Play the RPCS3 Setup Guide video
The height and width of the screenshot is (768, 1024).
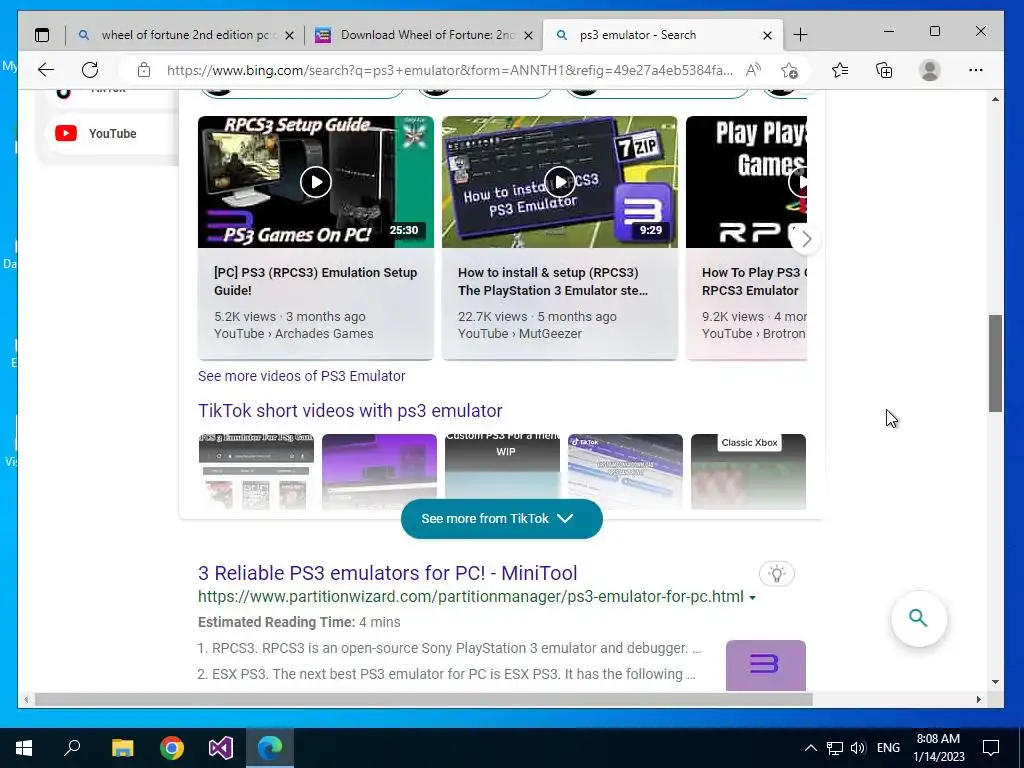[x=315, y=182]
